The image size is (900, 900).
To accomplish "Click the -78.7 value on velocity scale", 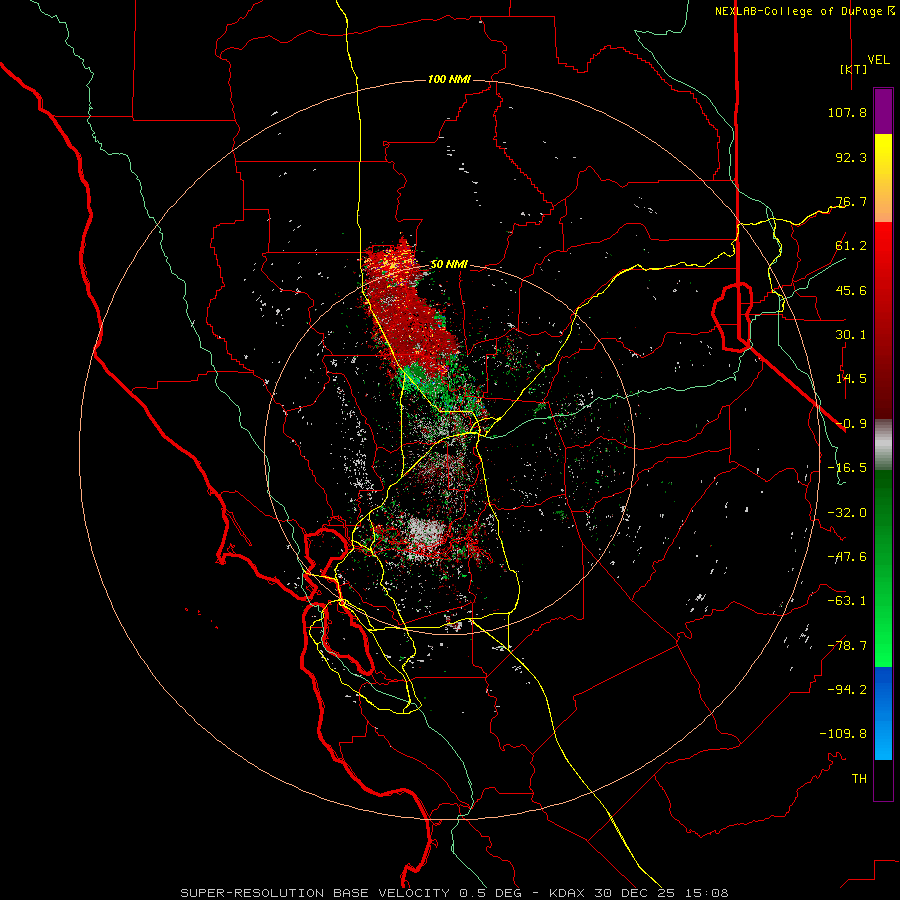I will [847, 646].
